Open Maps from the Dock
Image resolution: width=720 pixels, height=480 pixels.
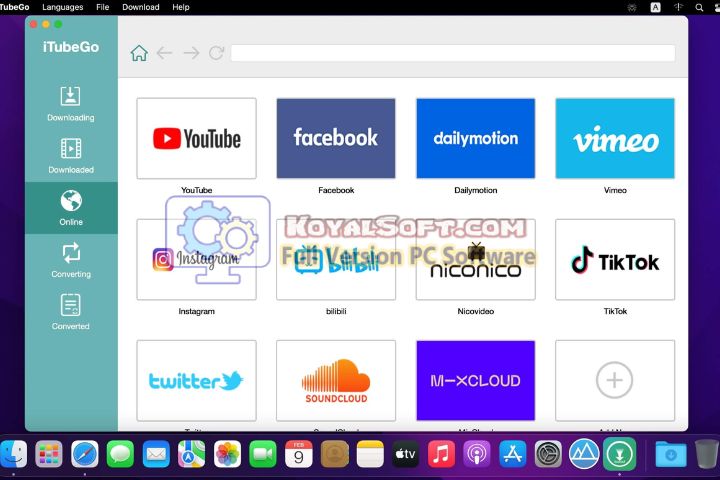(191, 454)
